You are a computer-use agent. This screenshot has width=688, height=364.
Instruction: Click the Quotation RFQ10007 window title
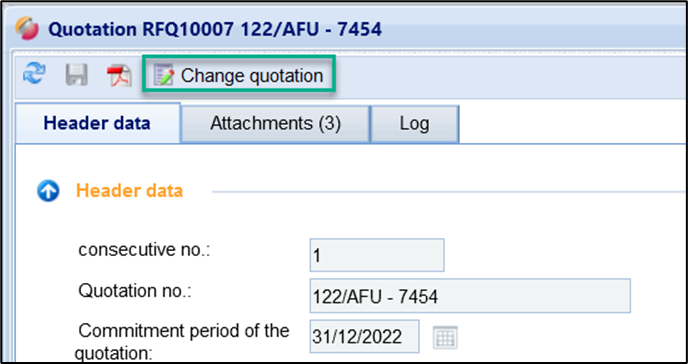[215, 29]
